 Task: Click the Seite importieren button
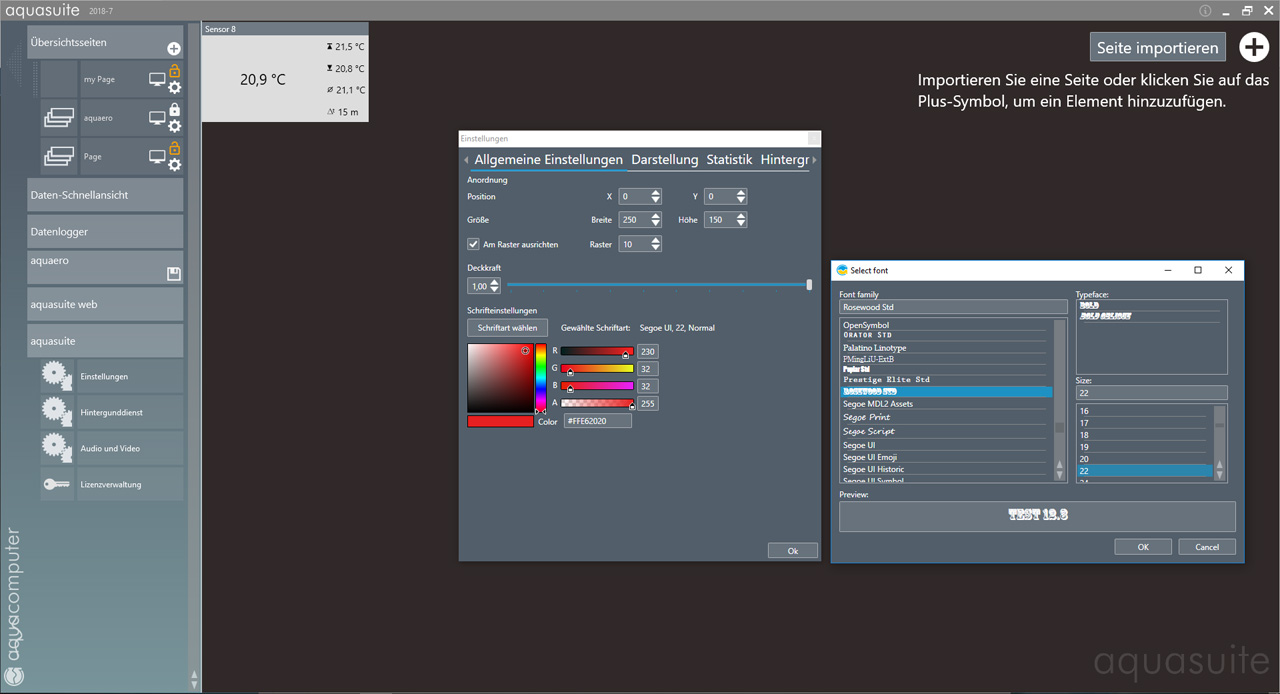[1158, 47]
